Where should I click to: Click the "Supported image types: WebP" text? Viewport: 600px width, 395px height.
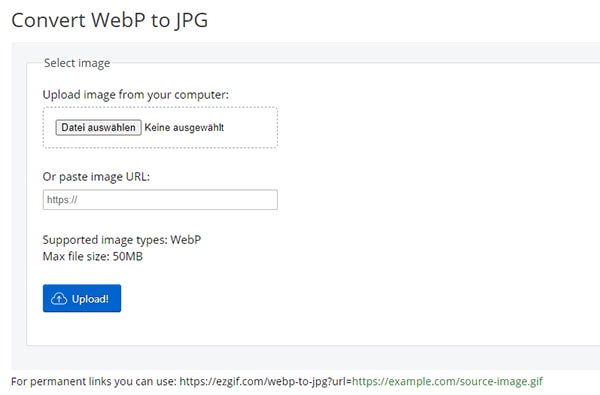tap(122, 240)
